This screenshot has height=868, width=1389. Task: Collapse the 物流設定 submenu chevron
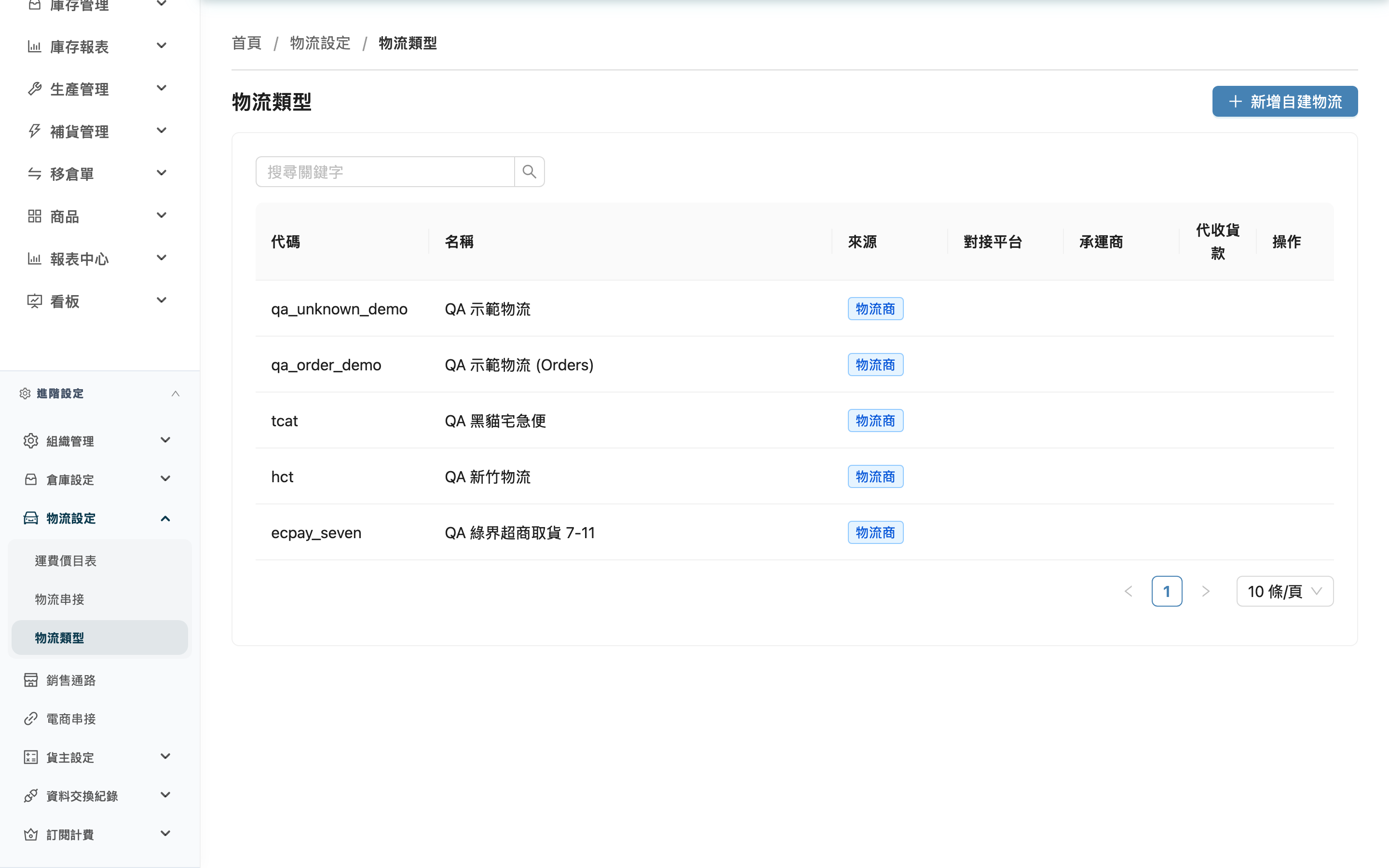[x=165, y=518]
